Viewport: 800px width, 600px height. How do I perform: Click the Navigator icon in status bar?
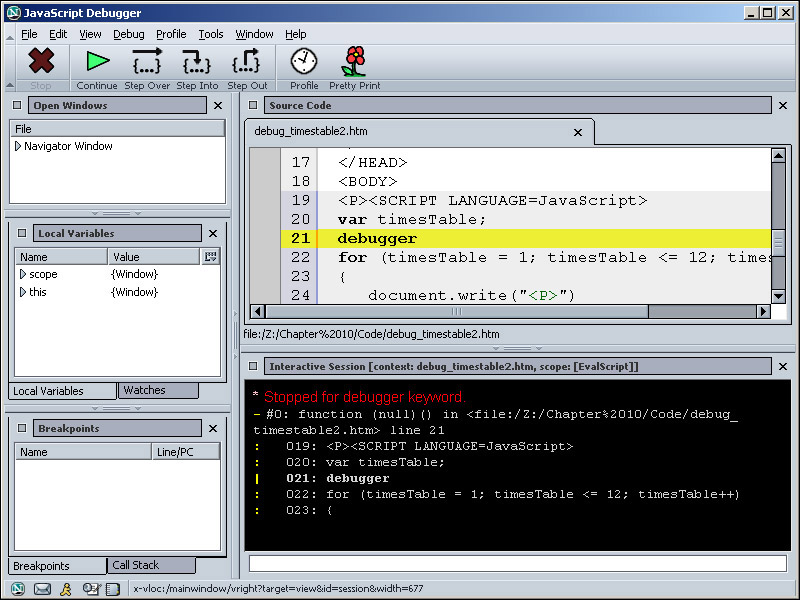[18, 589]
